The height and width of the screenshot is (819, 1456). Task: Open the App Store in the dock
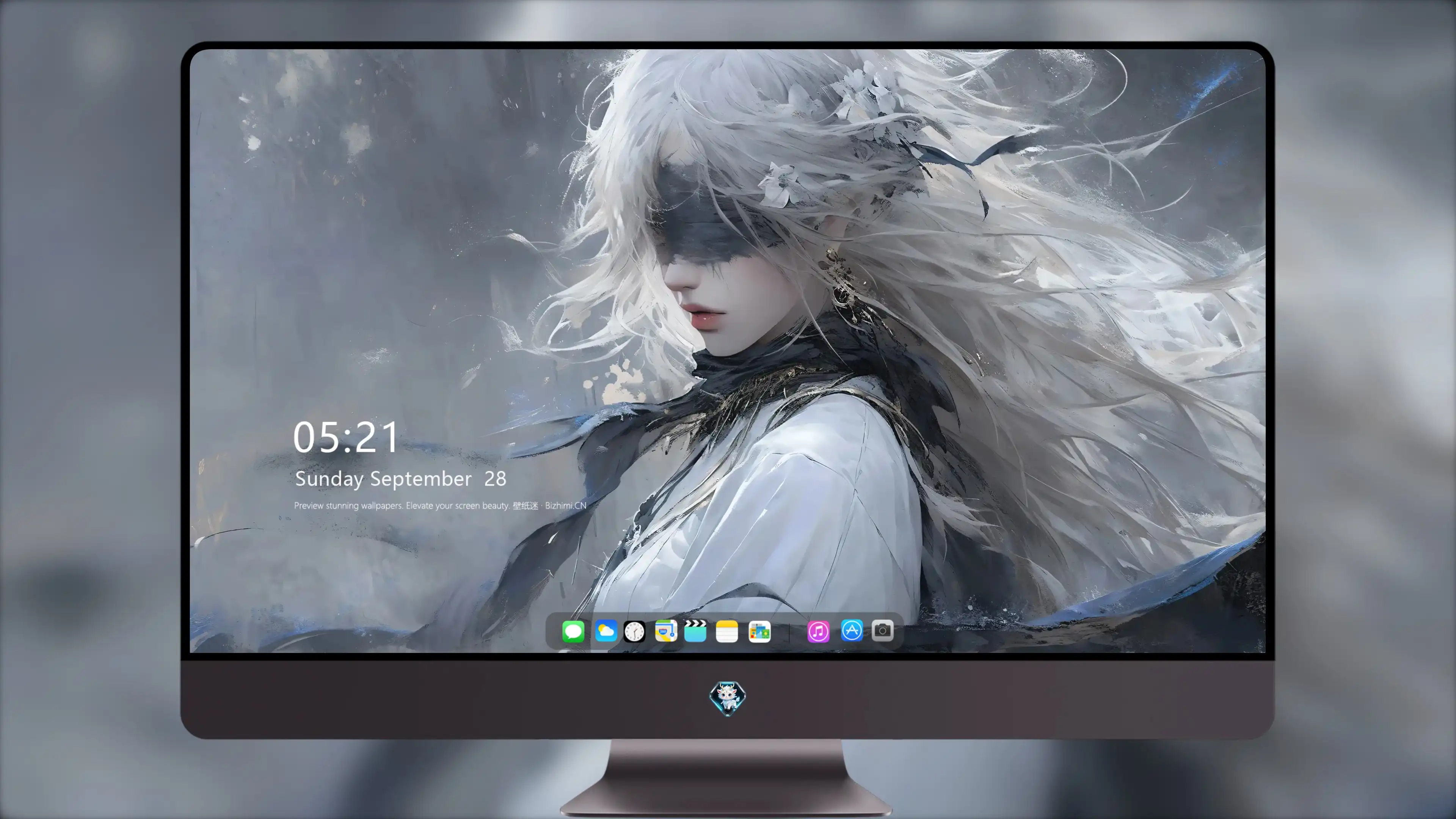(x=851, y=630)
